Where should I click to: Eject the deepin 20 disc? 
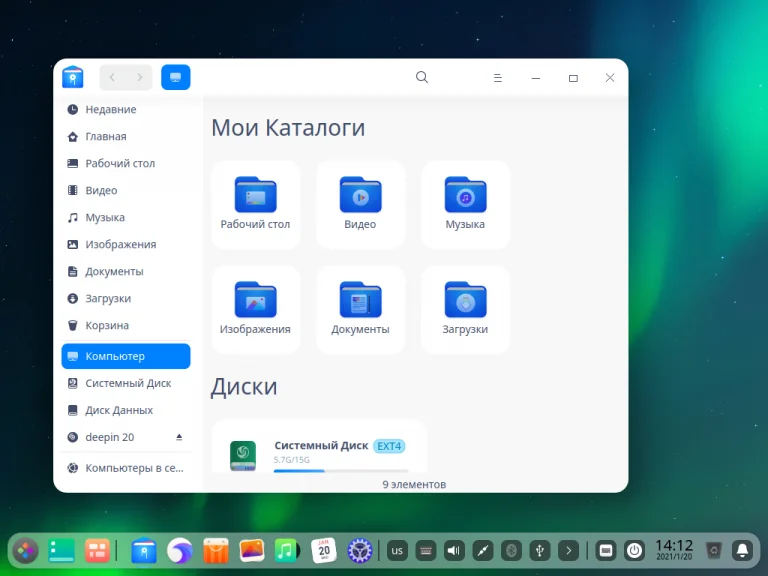click(180, 437)
